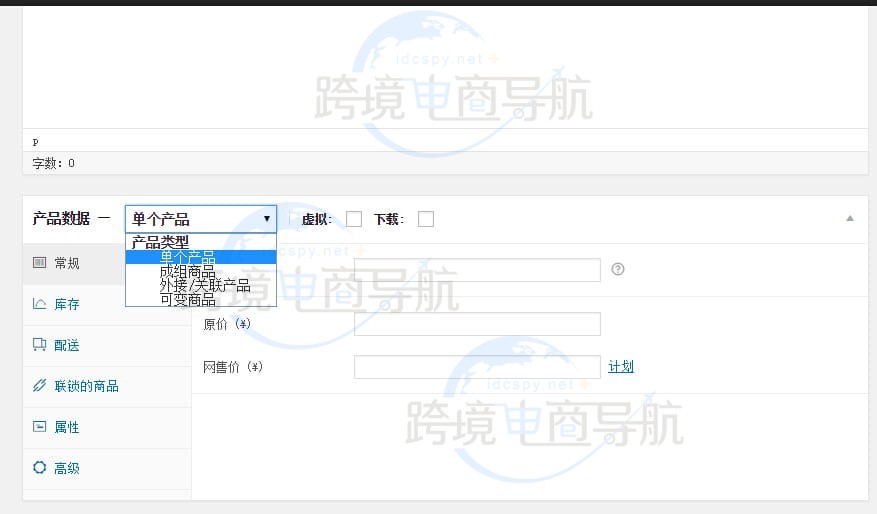Click the 配送 truck icon
The height and width of the screenshot is (514, 877).
coord(39,345)
